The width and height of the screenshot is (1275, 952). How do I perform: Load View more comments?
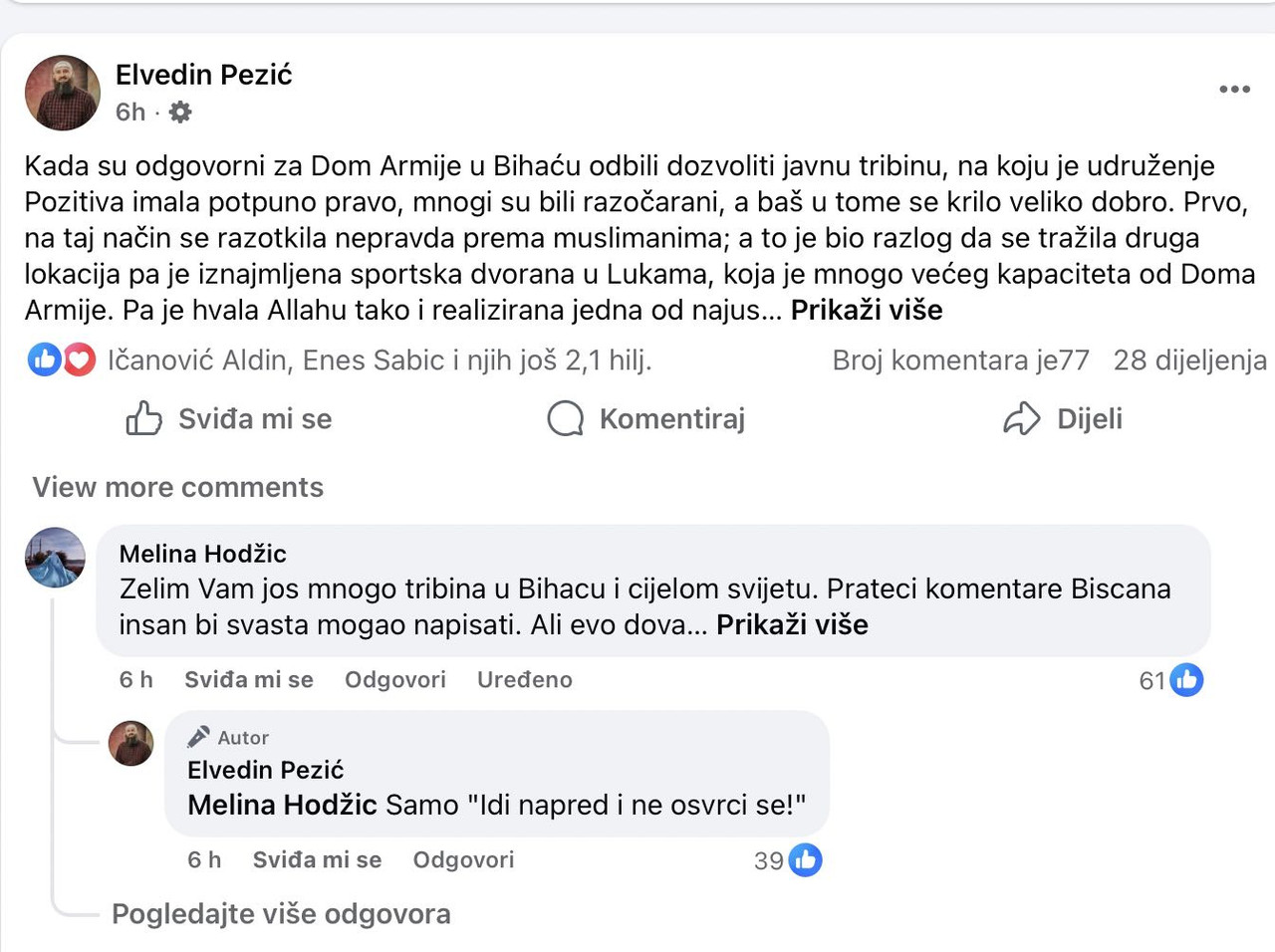(178, 487)
